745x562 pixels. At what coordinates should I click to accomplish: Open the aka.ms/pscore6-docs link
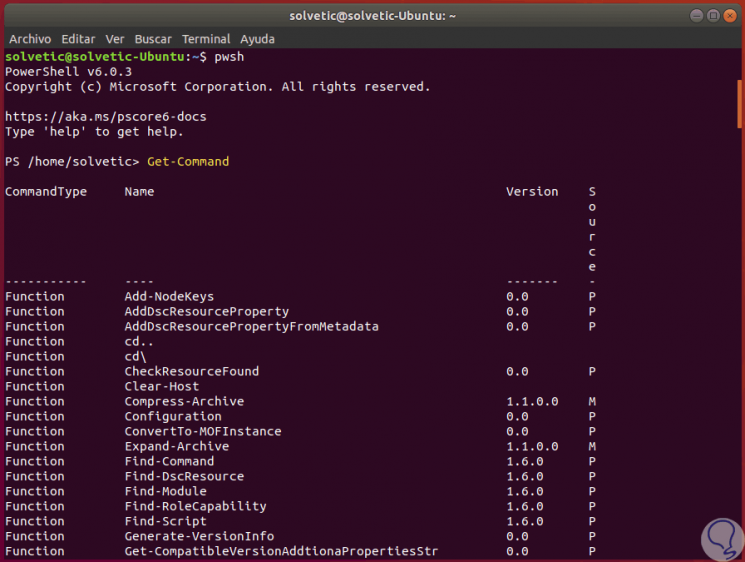pyautogui.click(x=106, y=116)
